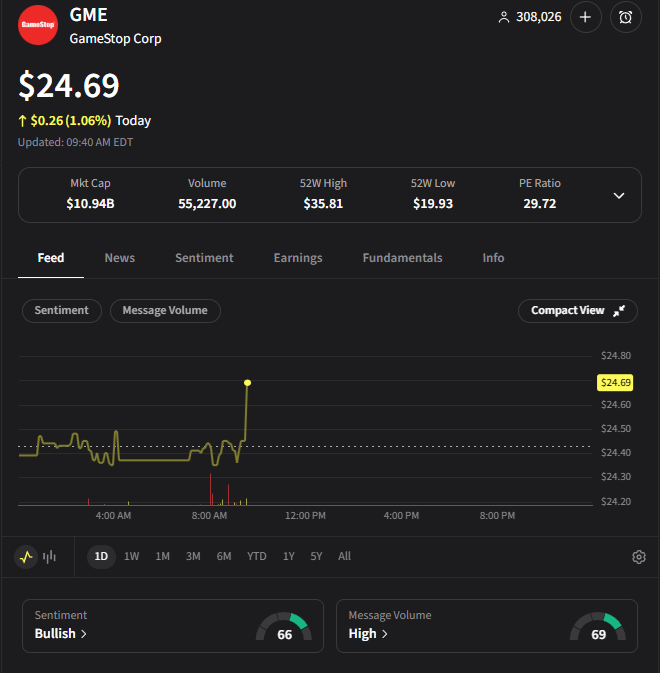Select the 6M chart range
660x673 pixels.
click(224, 557)
